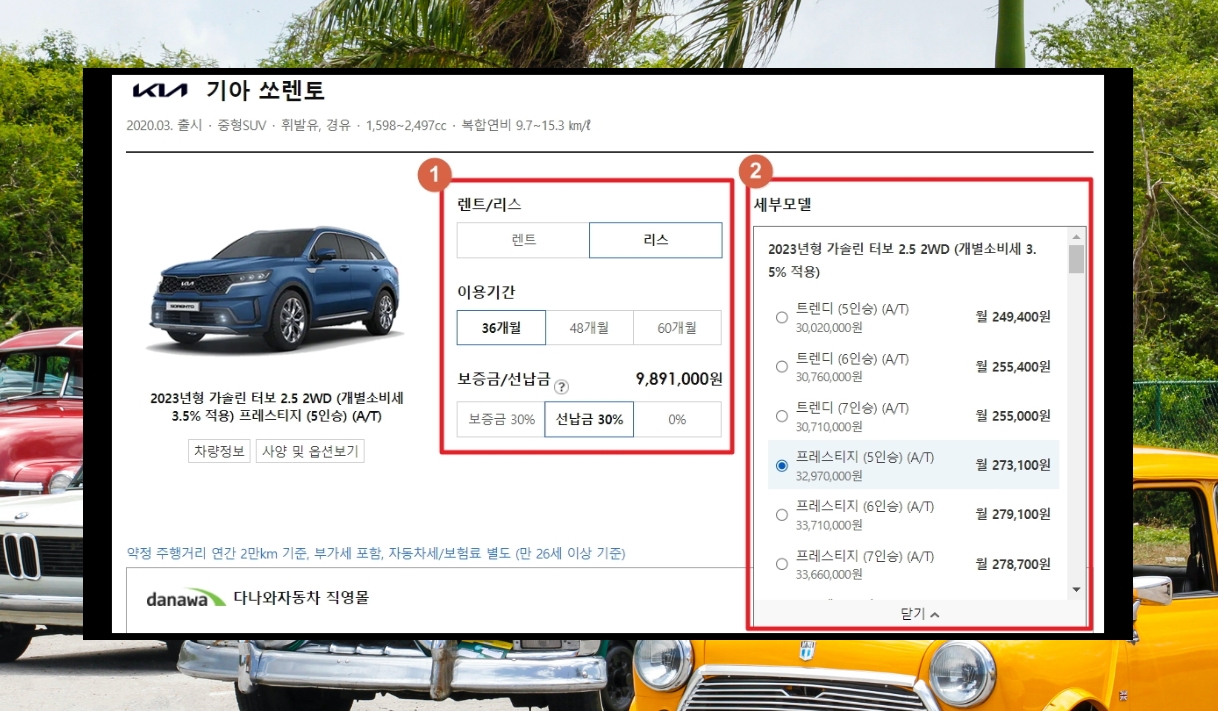Click the 32,970,000원 vehicle price
This screenshot has width=1218, height=711.
point(829,476)
